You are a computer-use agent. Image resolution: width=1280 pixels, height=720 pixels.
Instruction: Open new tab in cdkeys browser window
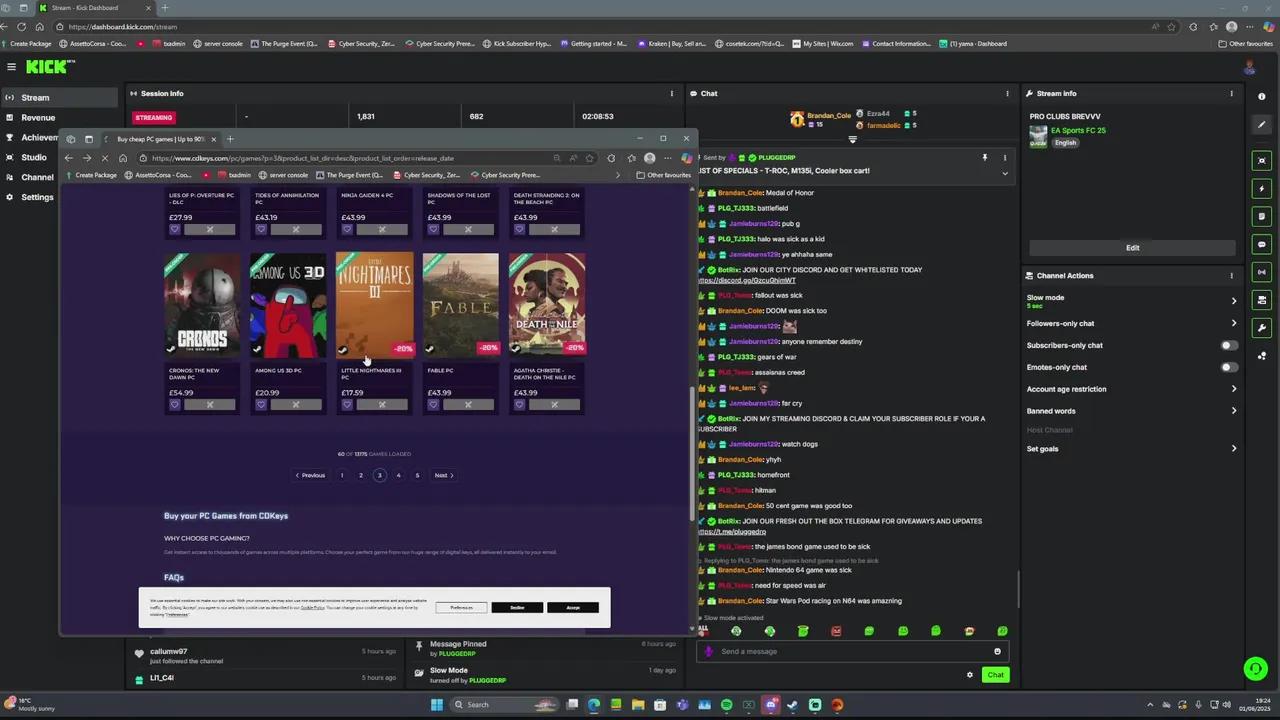click(x=230, y=139)
